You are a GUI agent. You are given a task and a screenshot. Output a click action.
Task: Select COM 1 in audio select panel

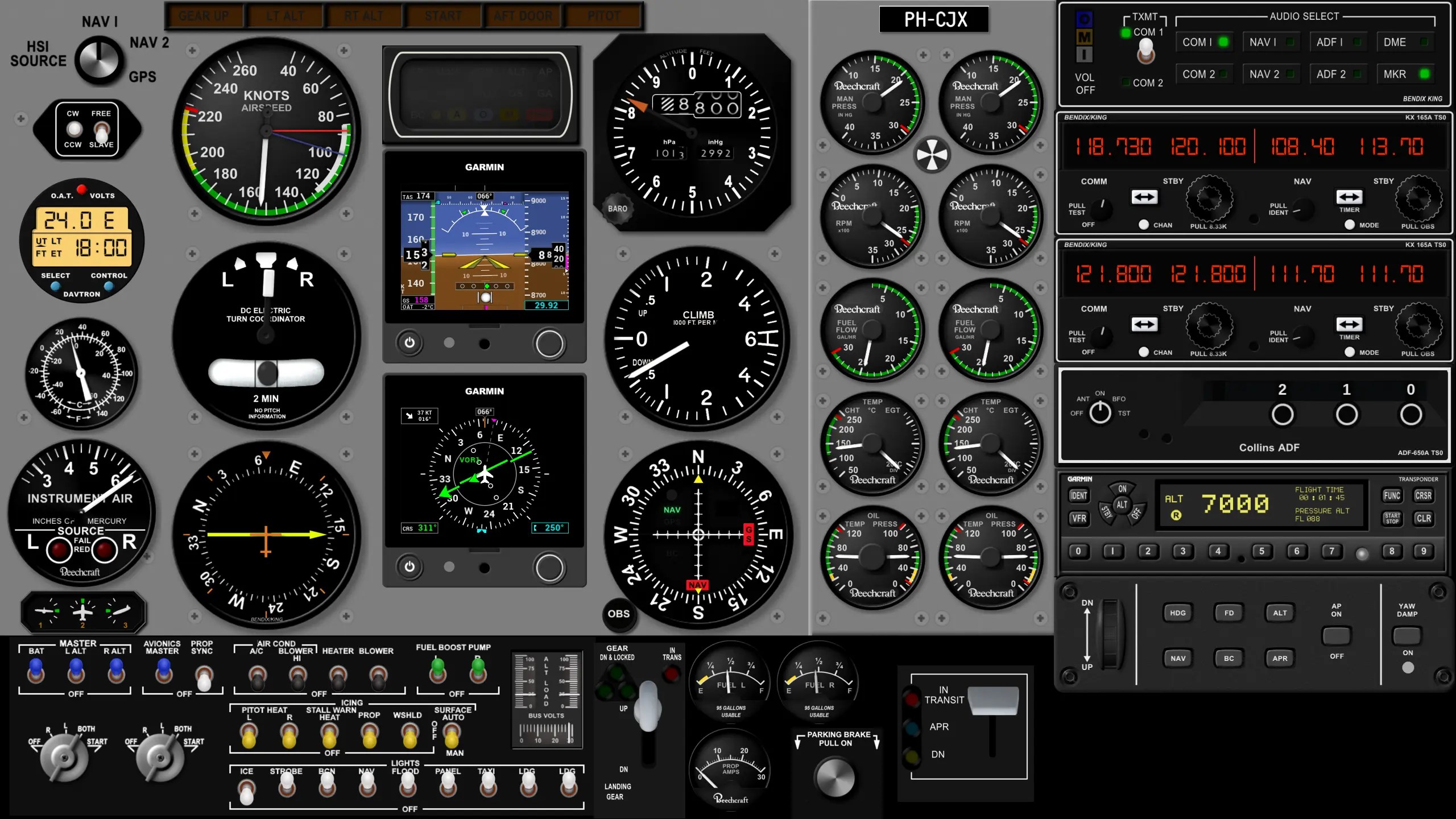[x=1204, y=42]
